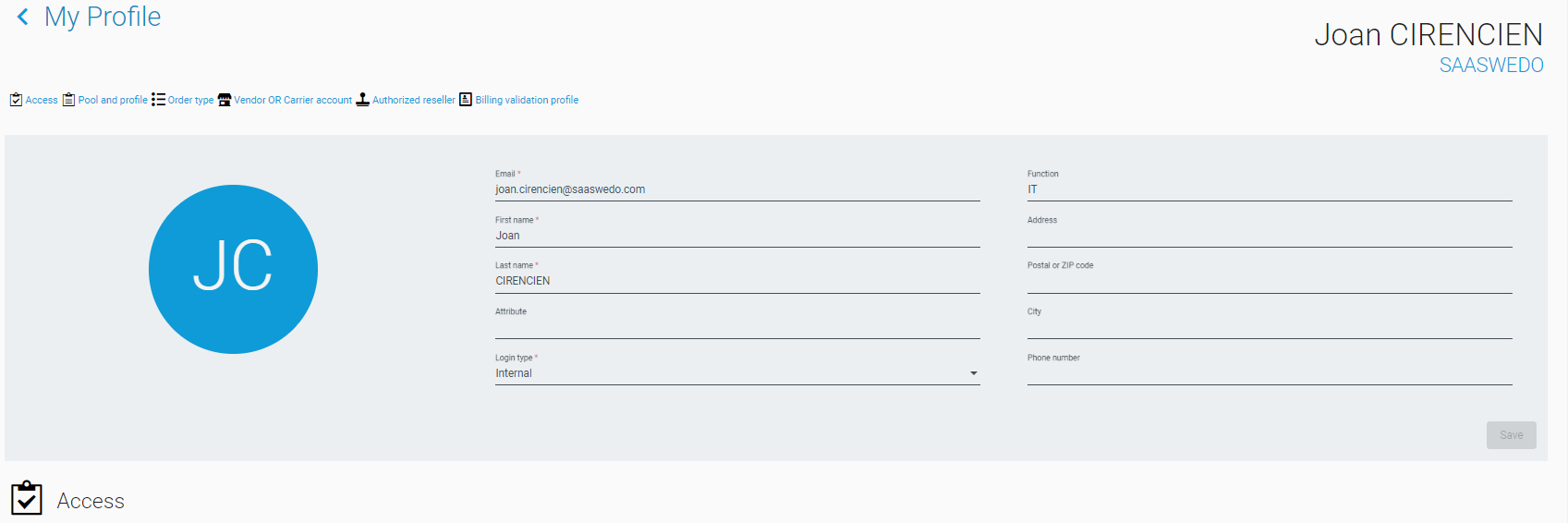The image size is (1568, 523).
Task: Select the Function field containing IT
Action: click(1269, 189)
